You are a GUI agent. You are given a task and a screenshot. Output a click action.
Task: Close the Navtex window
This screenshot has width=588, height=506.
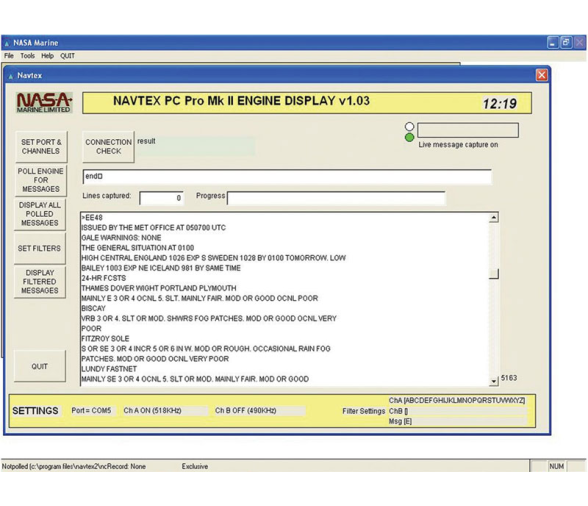pyautogui.click(x=542, y=75)
